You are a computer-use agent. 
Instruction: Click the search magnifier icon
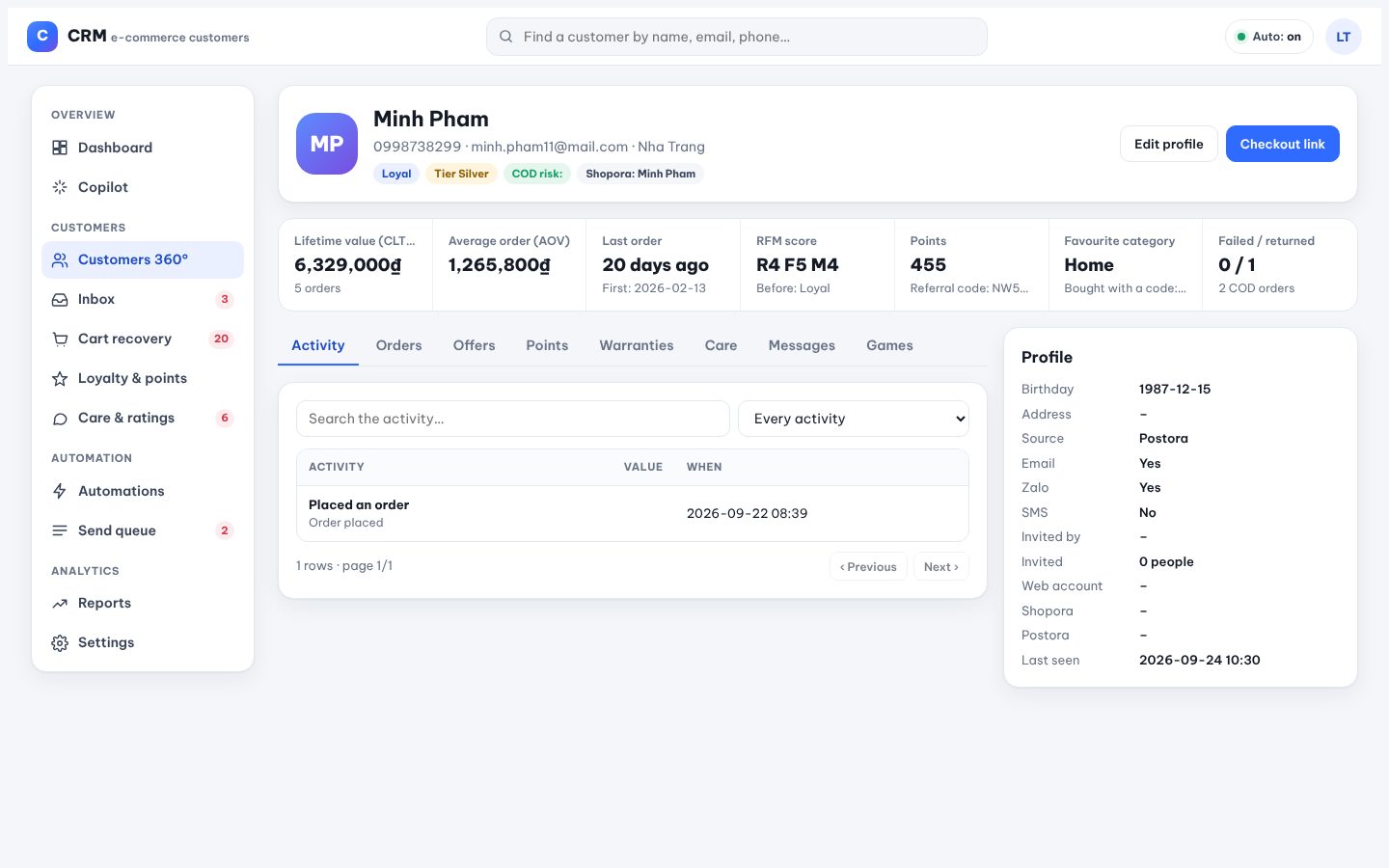pos(506,37)
